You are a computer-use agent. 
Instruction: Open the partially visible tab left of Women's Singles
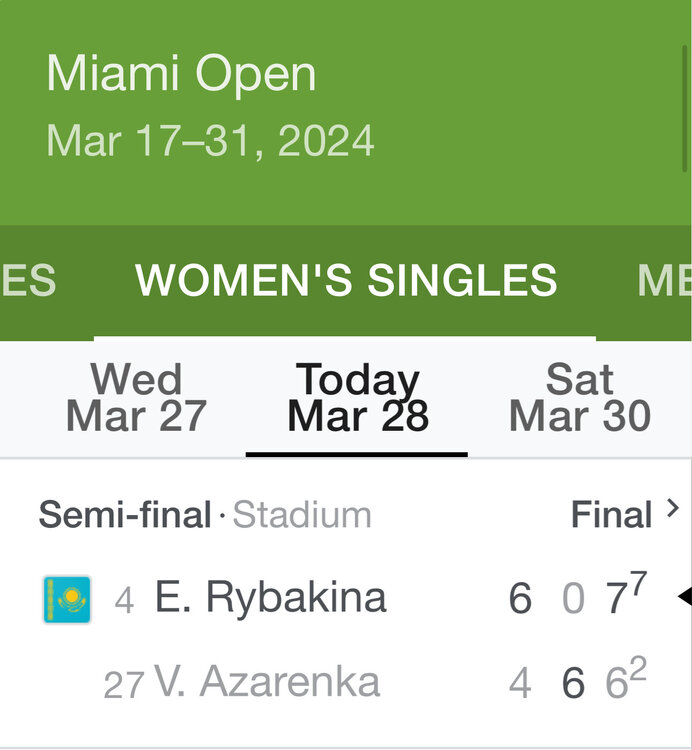pyautogui.click(x=28, y=281)
